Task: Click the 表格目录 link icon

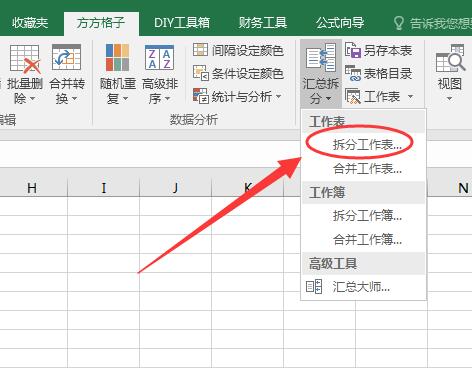Action: coord(353,73)
